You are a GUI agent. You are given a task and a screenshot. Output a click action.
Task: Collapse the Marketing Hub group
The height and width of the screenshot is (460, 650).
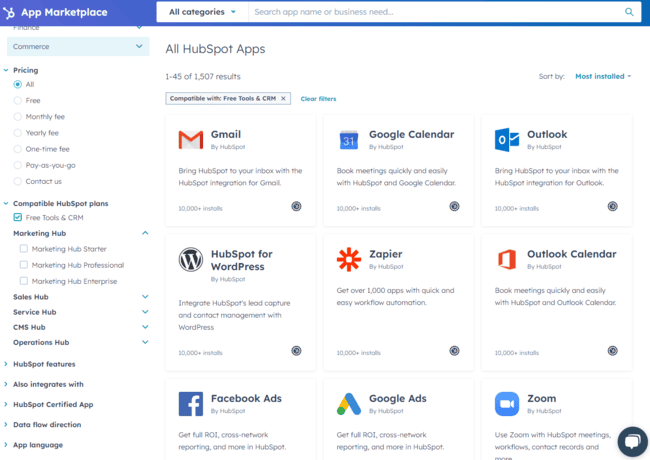pyautogui.click(x=145, y=233)
